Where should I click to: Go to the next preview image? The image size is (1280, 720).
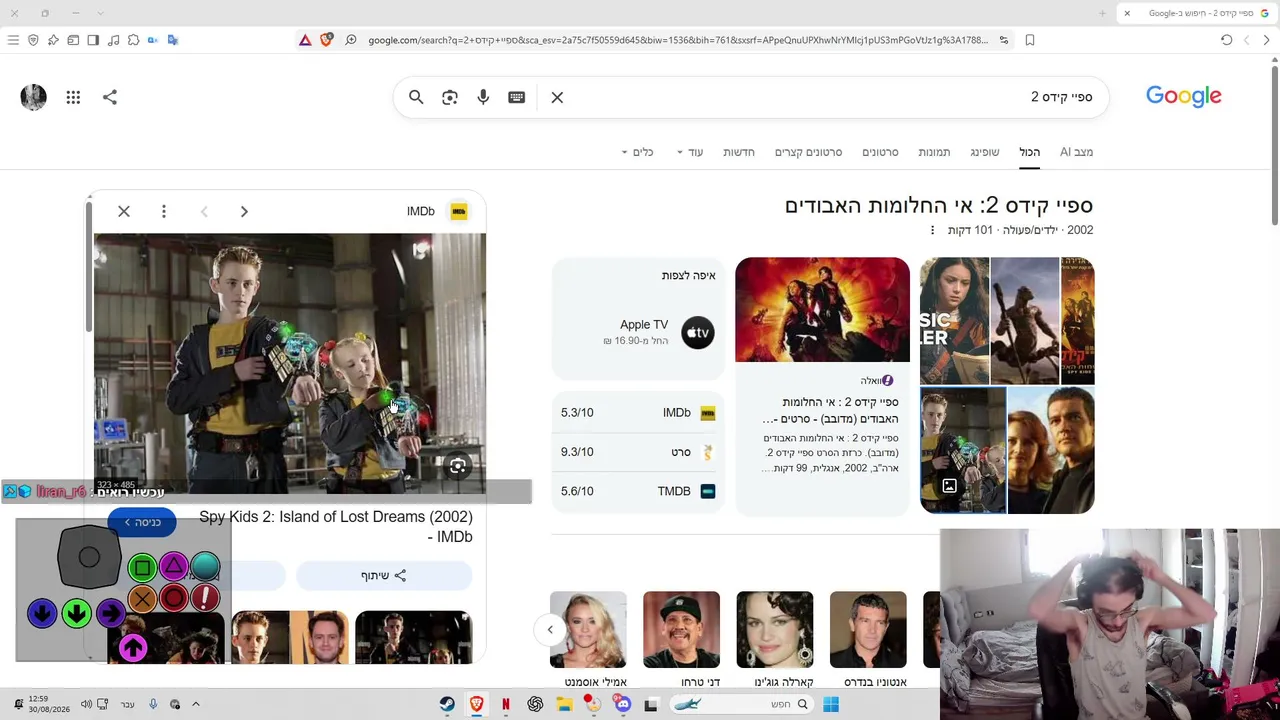(x=244, y=211)
